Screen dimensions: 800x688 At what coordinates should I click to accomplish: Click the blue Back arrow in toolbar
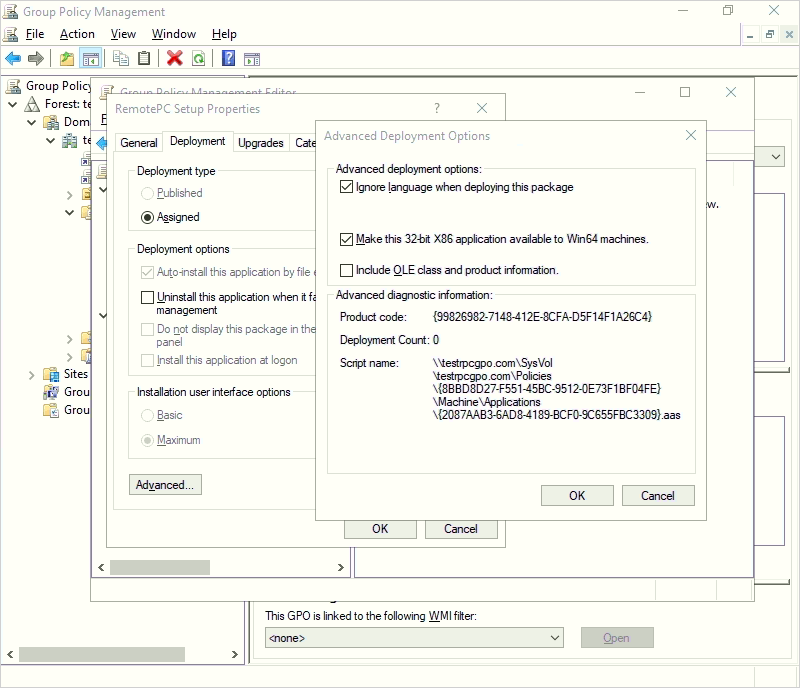(x=13, y=59)
